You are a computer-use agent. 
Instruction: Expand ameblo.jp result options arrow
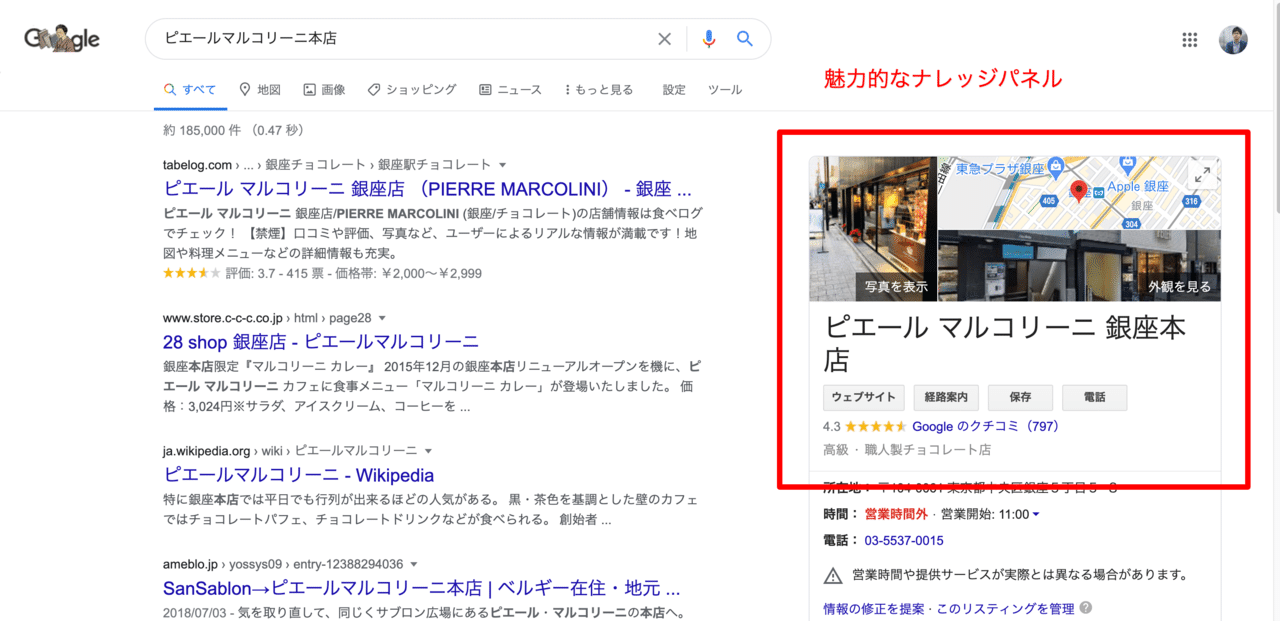[x=413, y=564]
